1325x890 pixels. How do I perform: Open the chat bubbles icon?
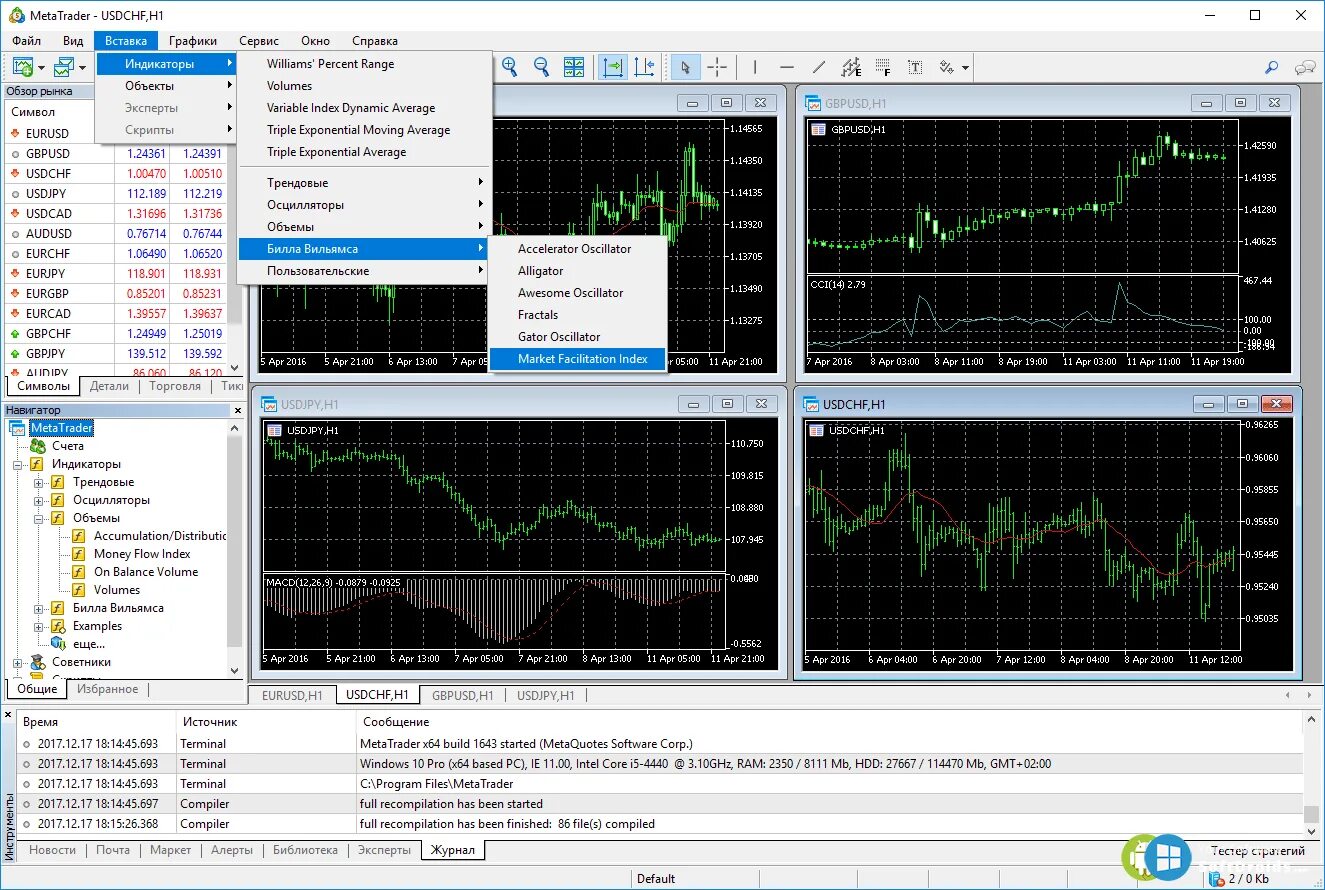point(1305,67)
